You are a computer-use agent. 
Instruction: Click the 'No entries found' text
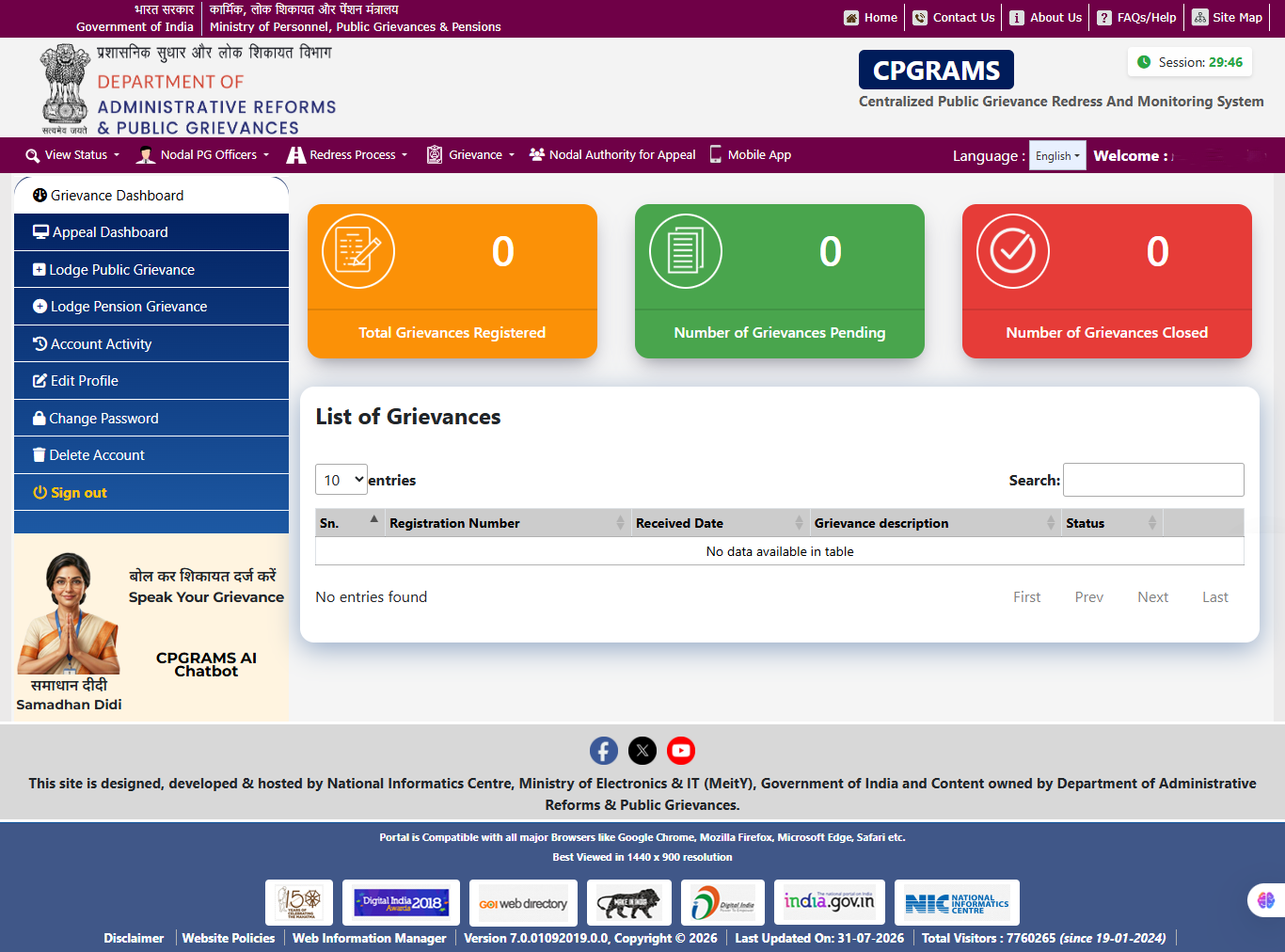[372, 597]
